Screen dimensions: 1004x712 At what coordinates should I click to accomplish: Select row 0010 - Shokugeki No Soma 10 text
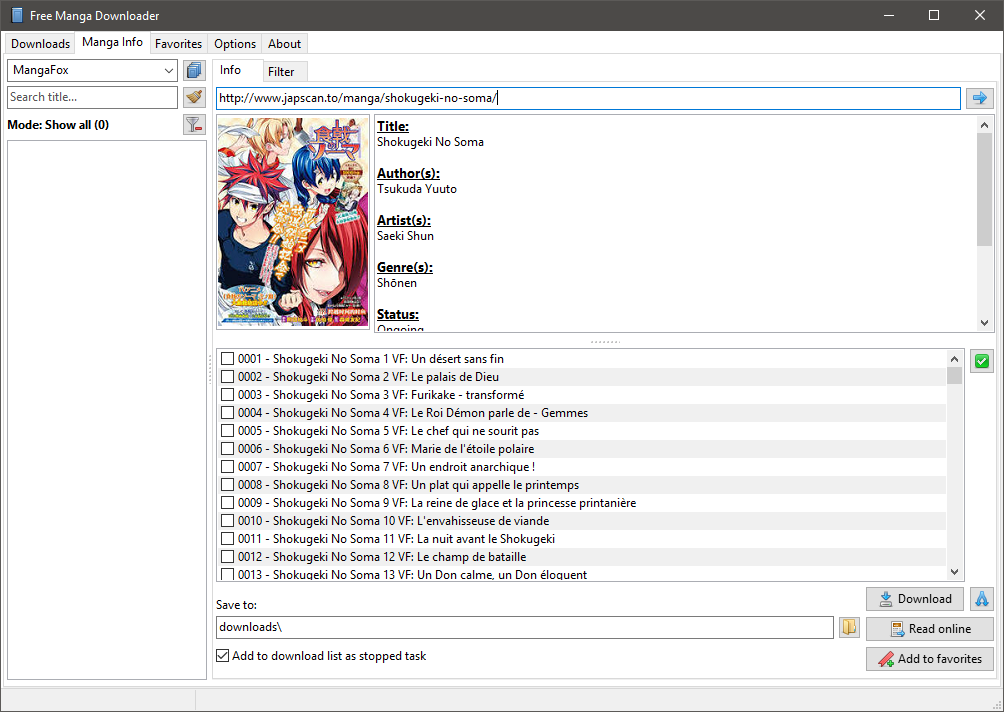pyautogui.click(x=394, y=521)
